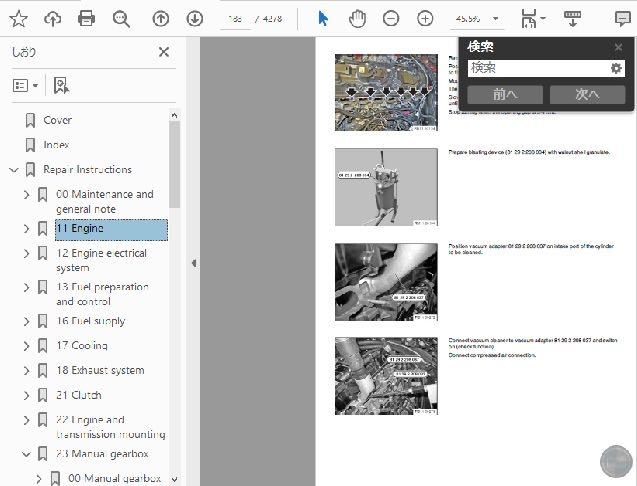Go to previous page with up arrow

[161, 19]
